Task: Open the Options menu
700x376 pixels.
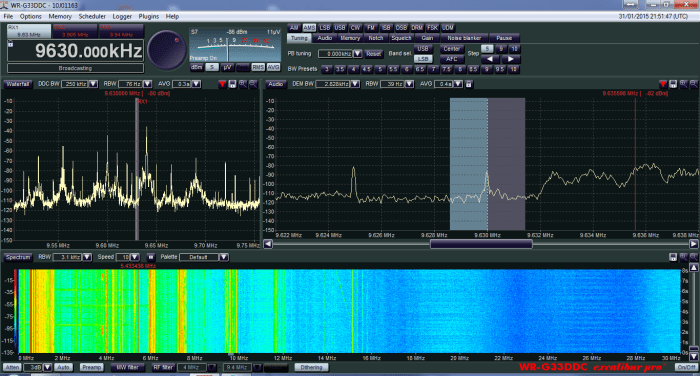Action: pyautogui.click(x=31, y=17)
